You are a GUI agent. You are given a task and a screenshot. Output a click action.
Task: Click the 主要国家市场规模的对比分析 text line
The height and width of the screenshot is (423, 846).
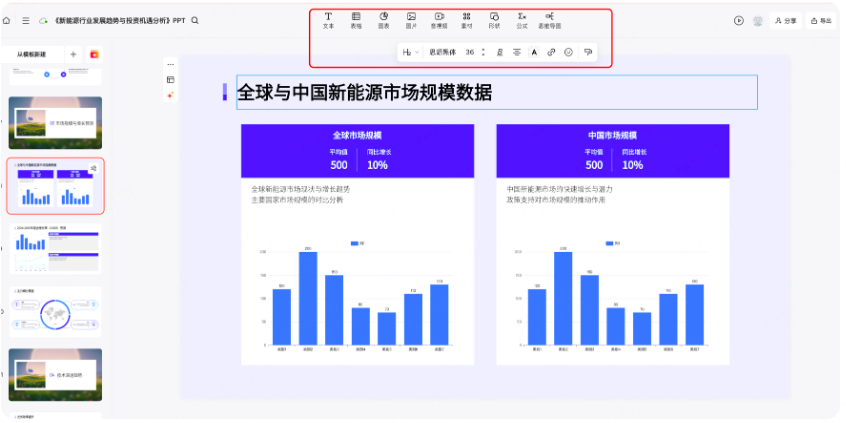297,200
